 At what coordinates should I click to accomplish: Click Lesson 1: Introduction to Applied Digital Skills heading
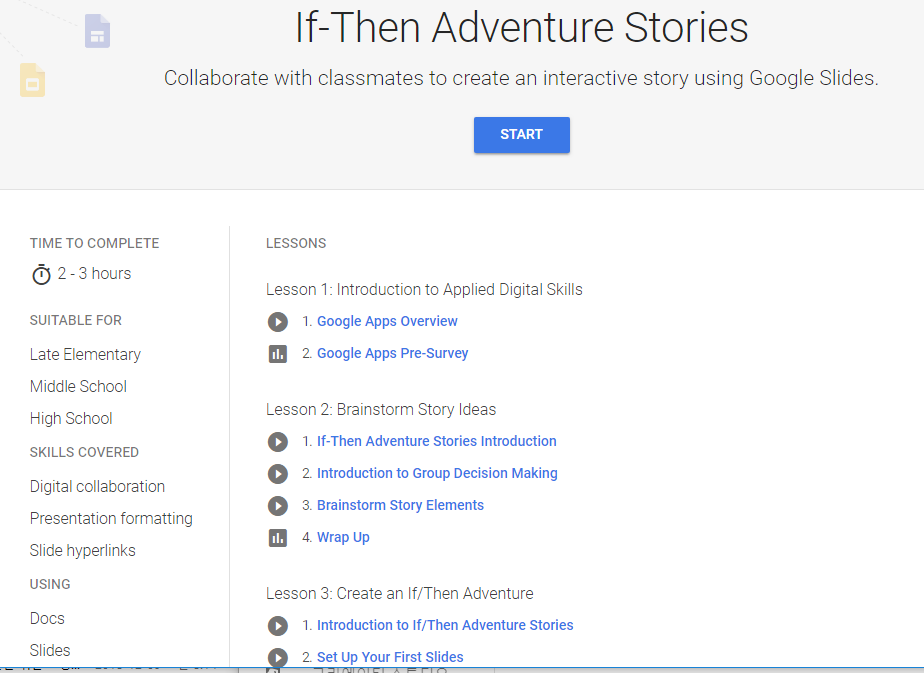pos(424,289)
